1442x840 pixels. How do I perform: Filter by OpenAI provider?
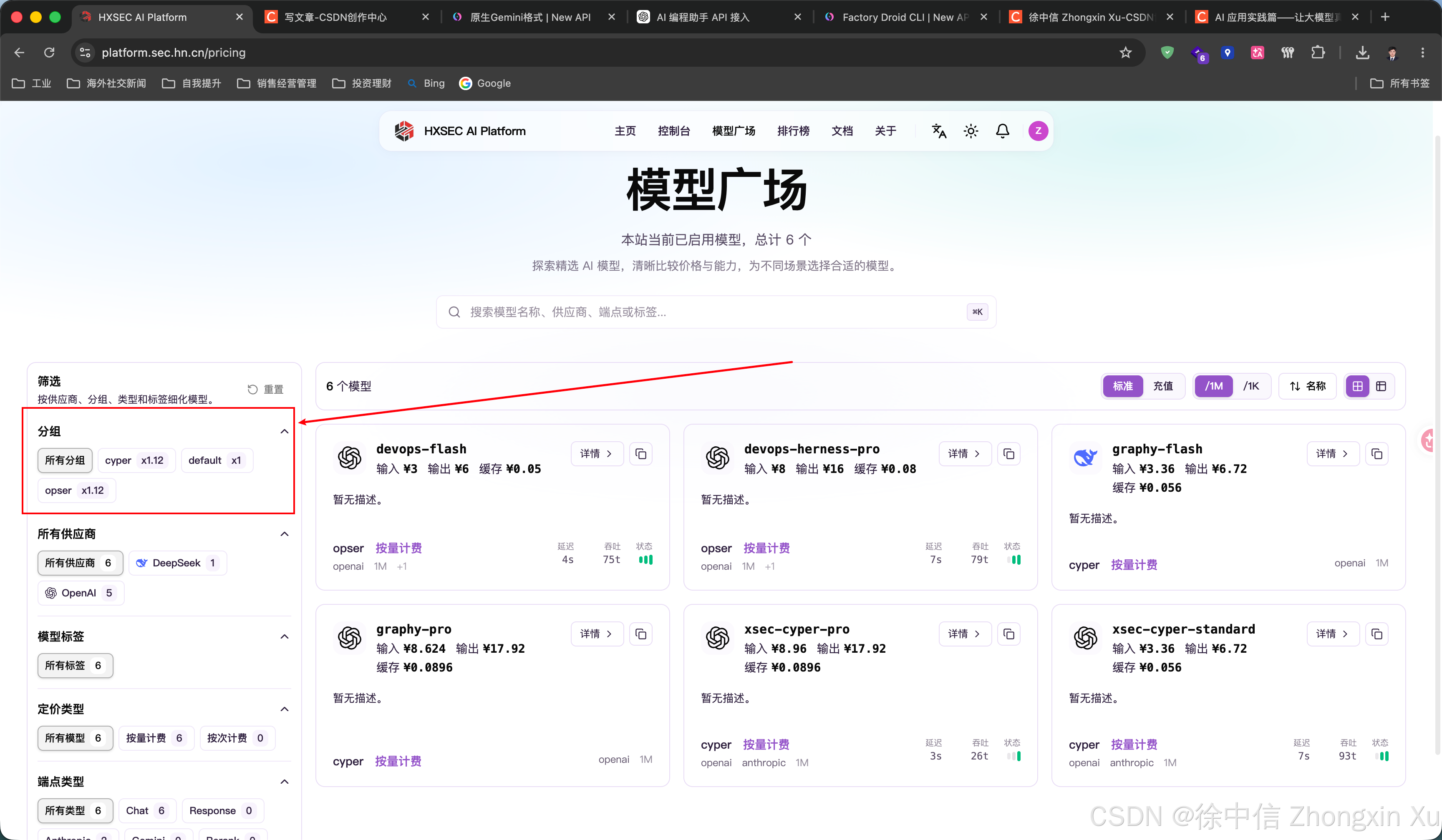click(81, 593)
